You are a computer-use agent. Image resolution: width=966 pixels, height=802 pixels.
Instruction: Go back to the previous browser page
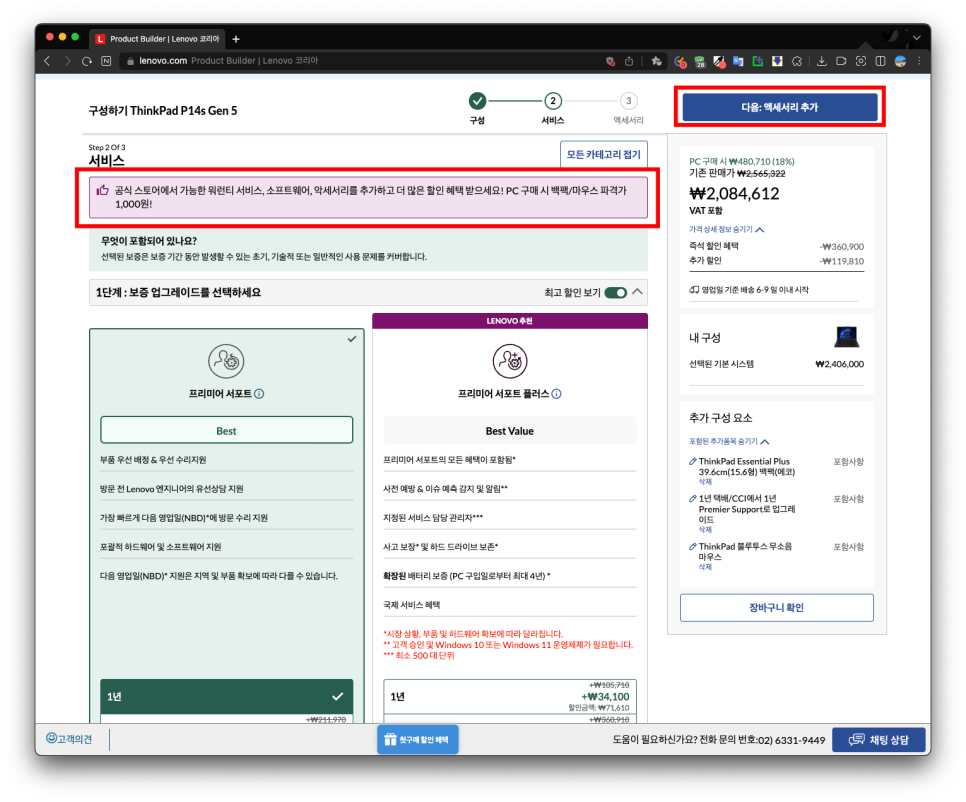click(x=47, y=61)
